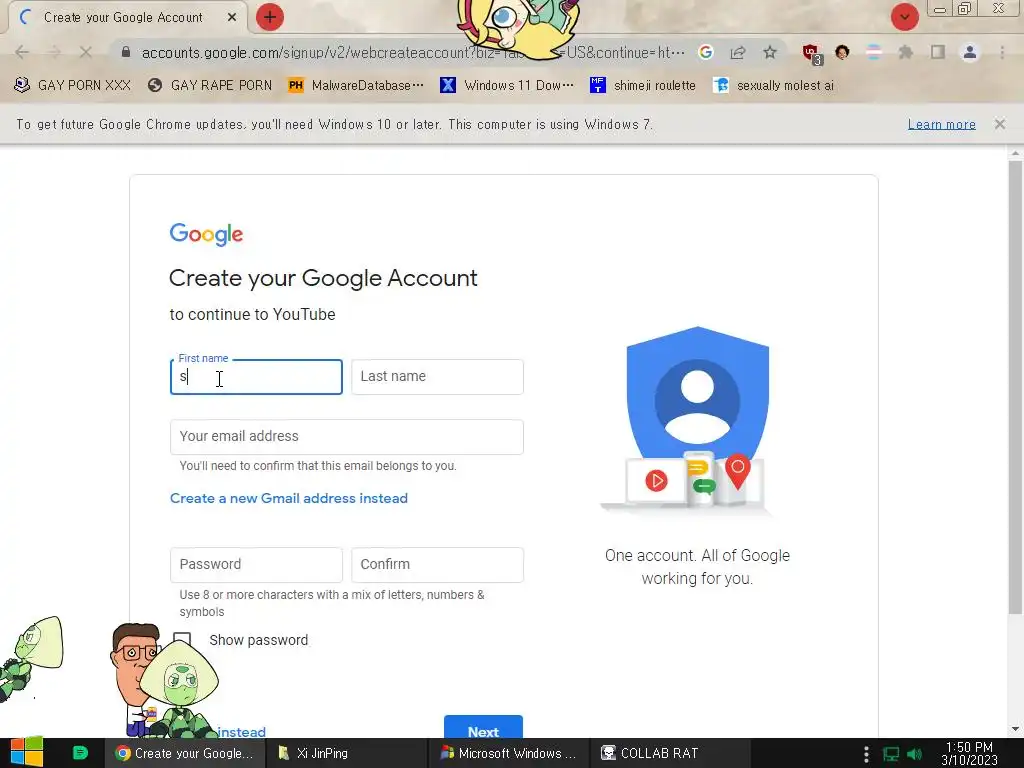
Task: Open the Windows Start button
Action: (27, 753)
